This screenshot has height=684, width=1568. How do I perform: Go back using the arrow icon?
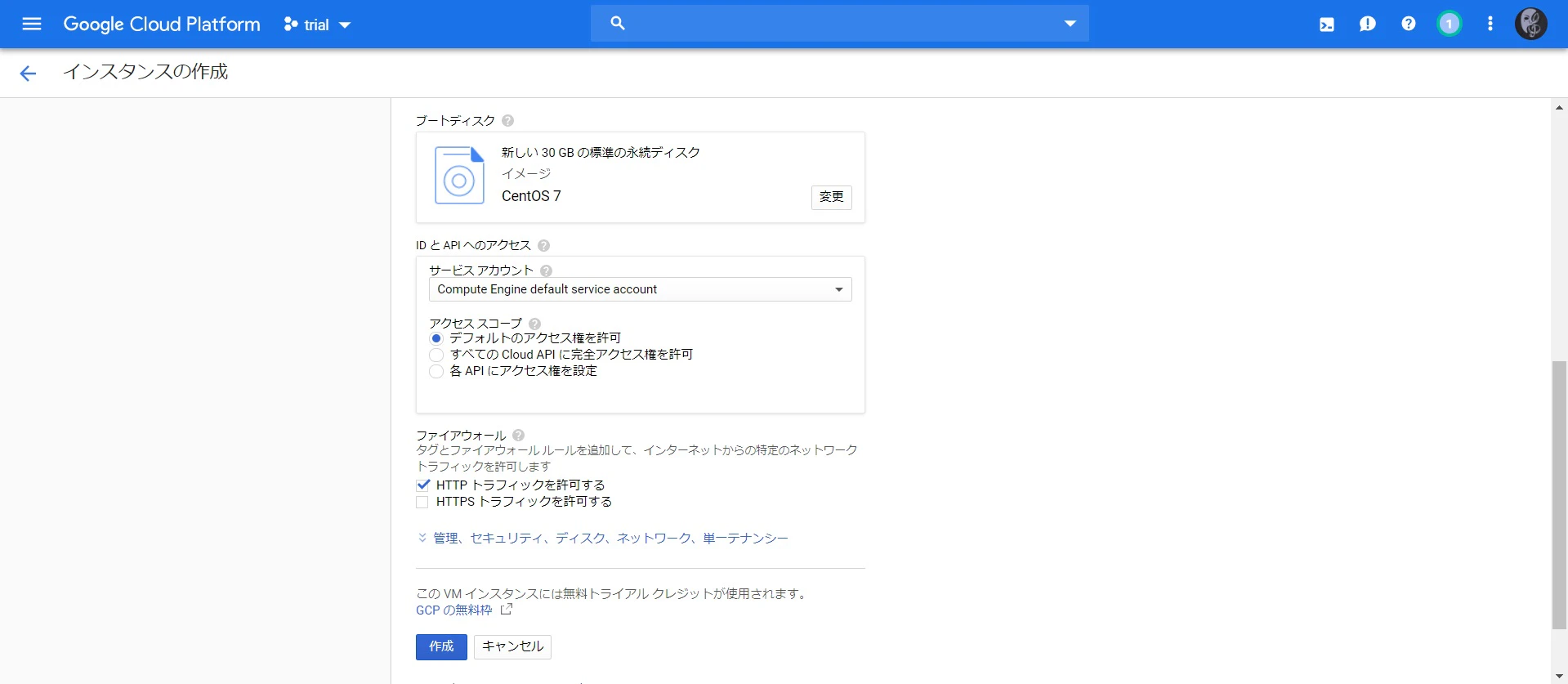tap(28, 74)
